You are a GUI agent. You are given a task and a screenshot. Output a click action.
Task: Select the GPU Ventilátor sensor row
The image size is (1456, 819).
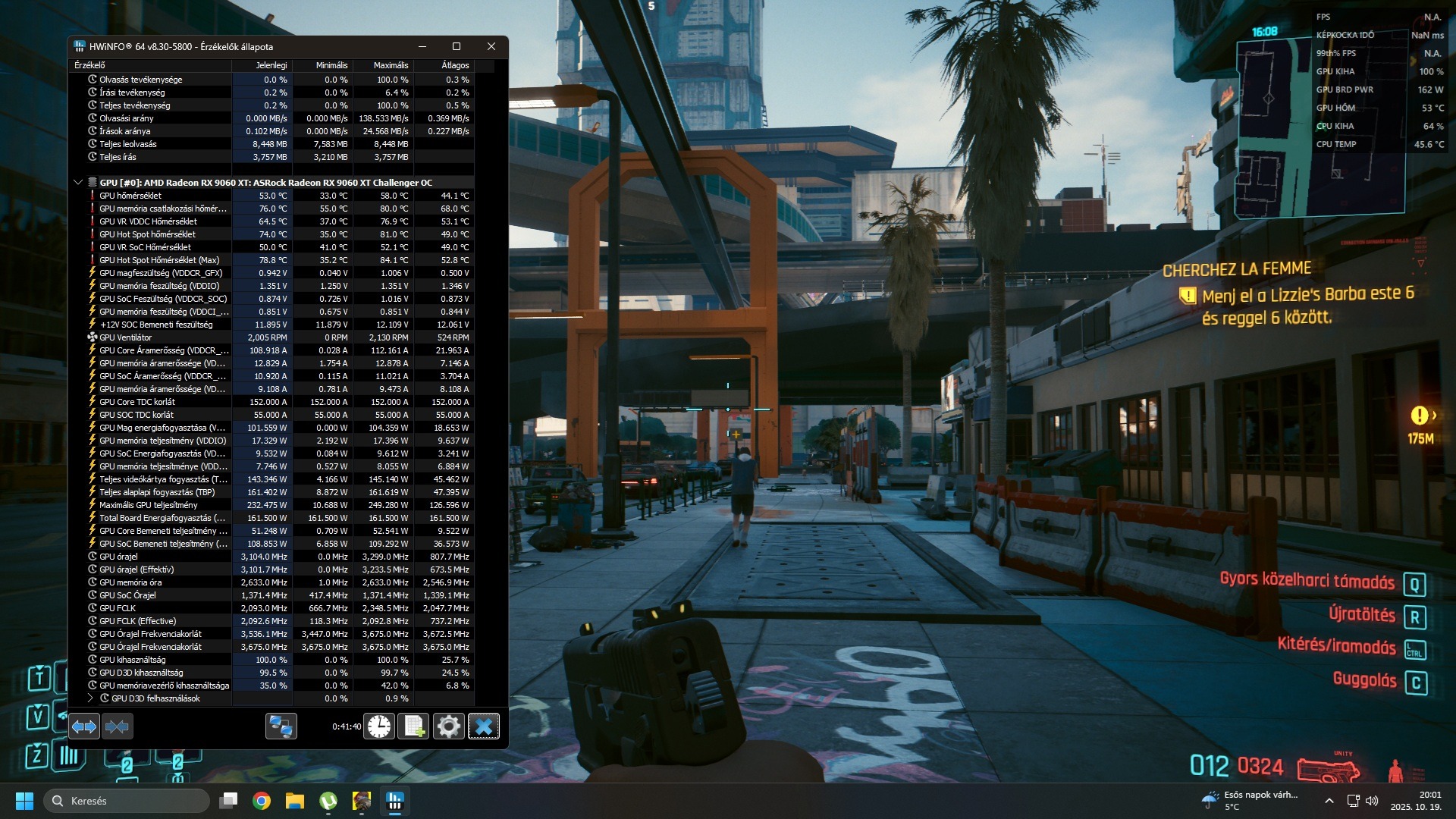click(x=125, y=337)
